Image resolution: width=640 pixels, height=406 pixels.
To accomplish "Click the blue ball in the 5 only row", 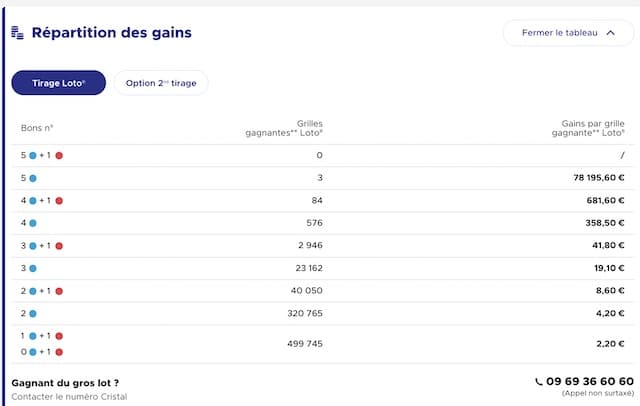I will click(33, 178).
